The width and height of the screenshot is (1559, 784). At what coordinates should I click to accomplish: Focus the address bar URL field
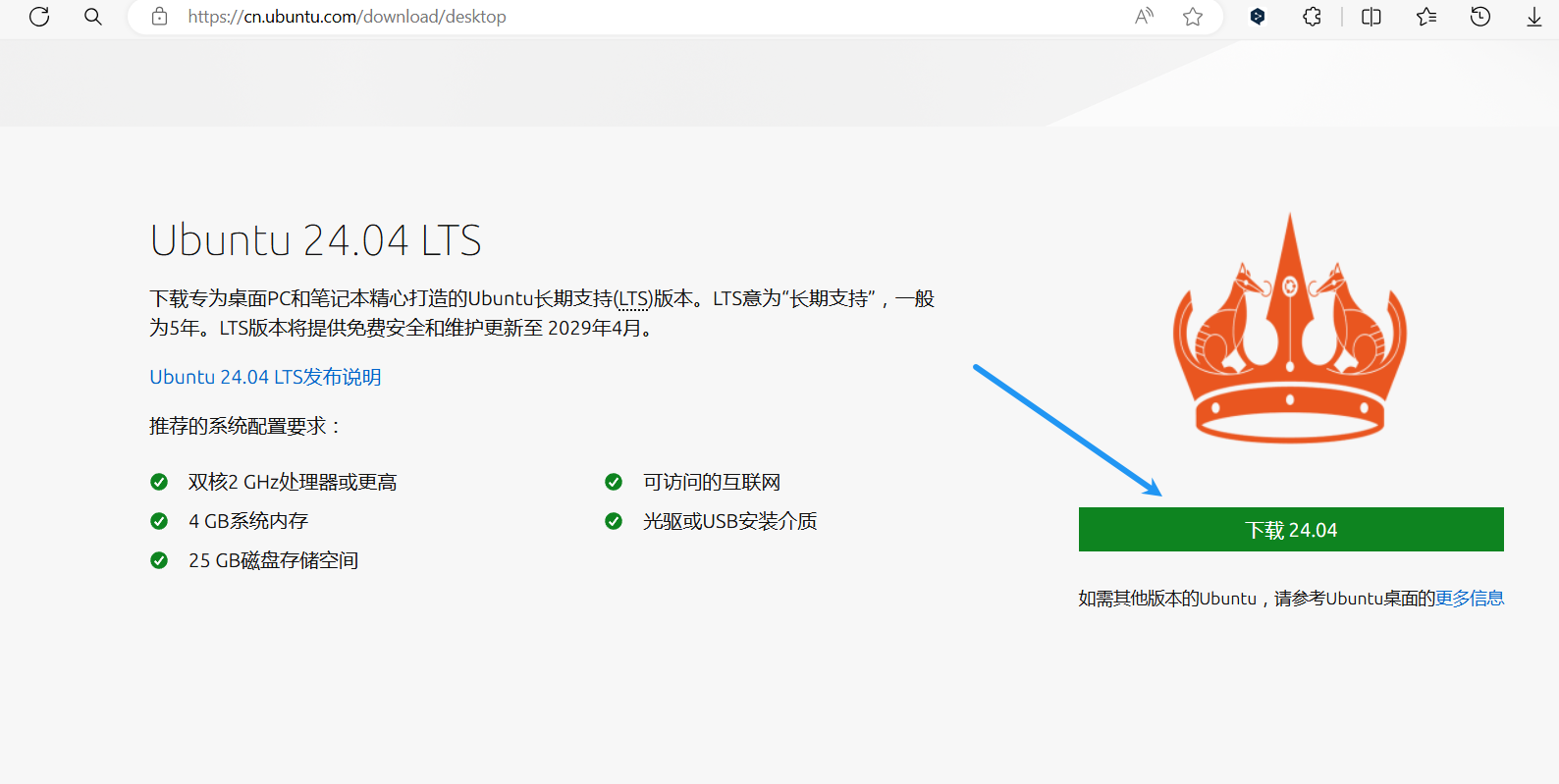pos(648,17)
